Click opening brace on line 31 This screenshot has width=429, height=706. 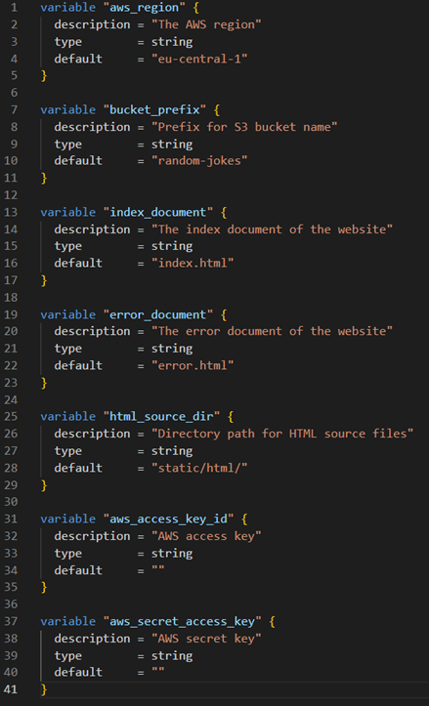[244, 519]
